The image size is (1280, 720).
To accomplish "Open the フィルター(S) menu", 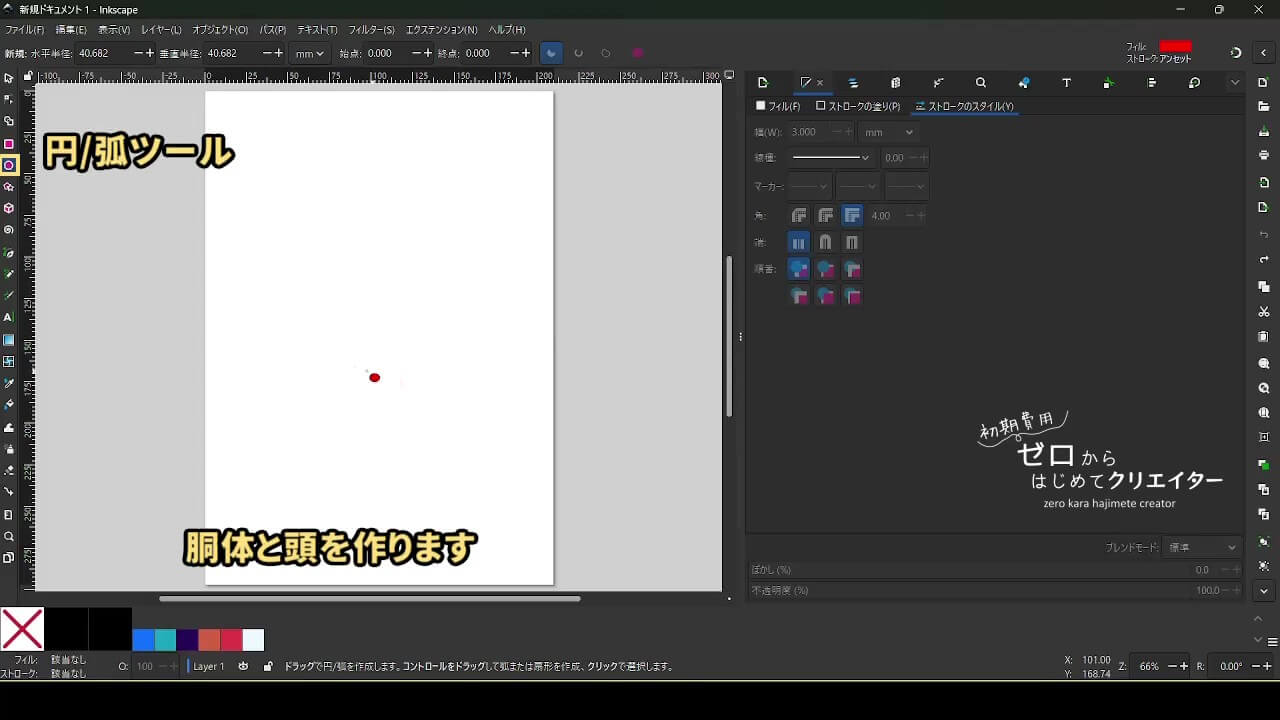I will pyautogui.click(x=371, y=30).
